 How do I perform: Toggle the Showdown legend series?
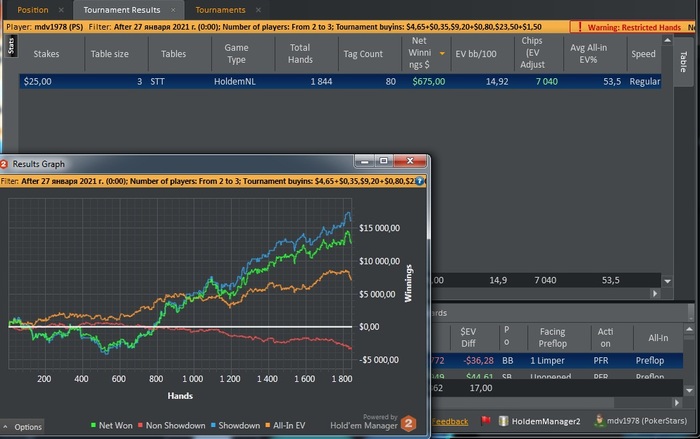pos(235,426)
